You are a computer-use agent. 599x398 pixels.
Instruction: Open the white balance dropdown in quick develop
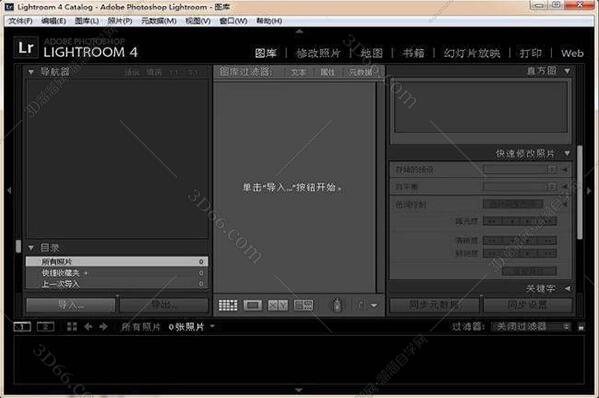[521, 187]
